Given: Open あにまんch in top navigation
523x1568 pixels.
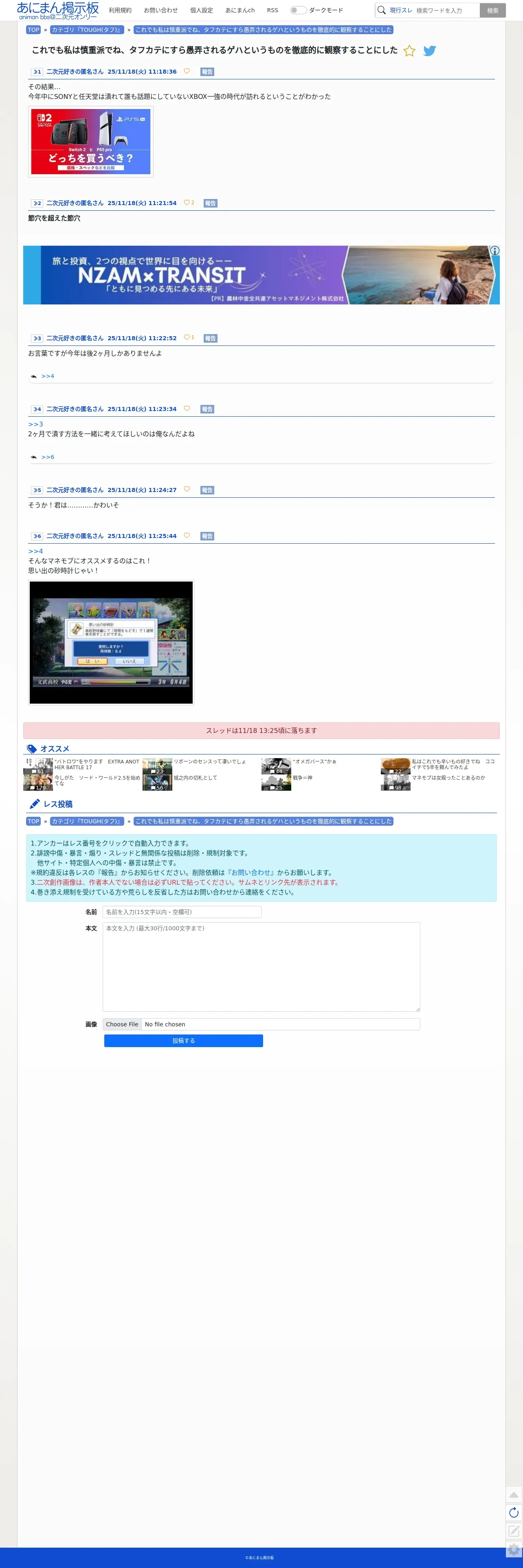Looking at the screenshot, I should point(240,10).
